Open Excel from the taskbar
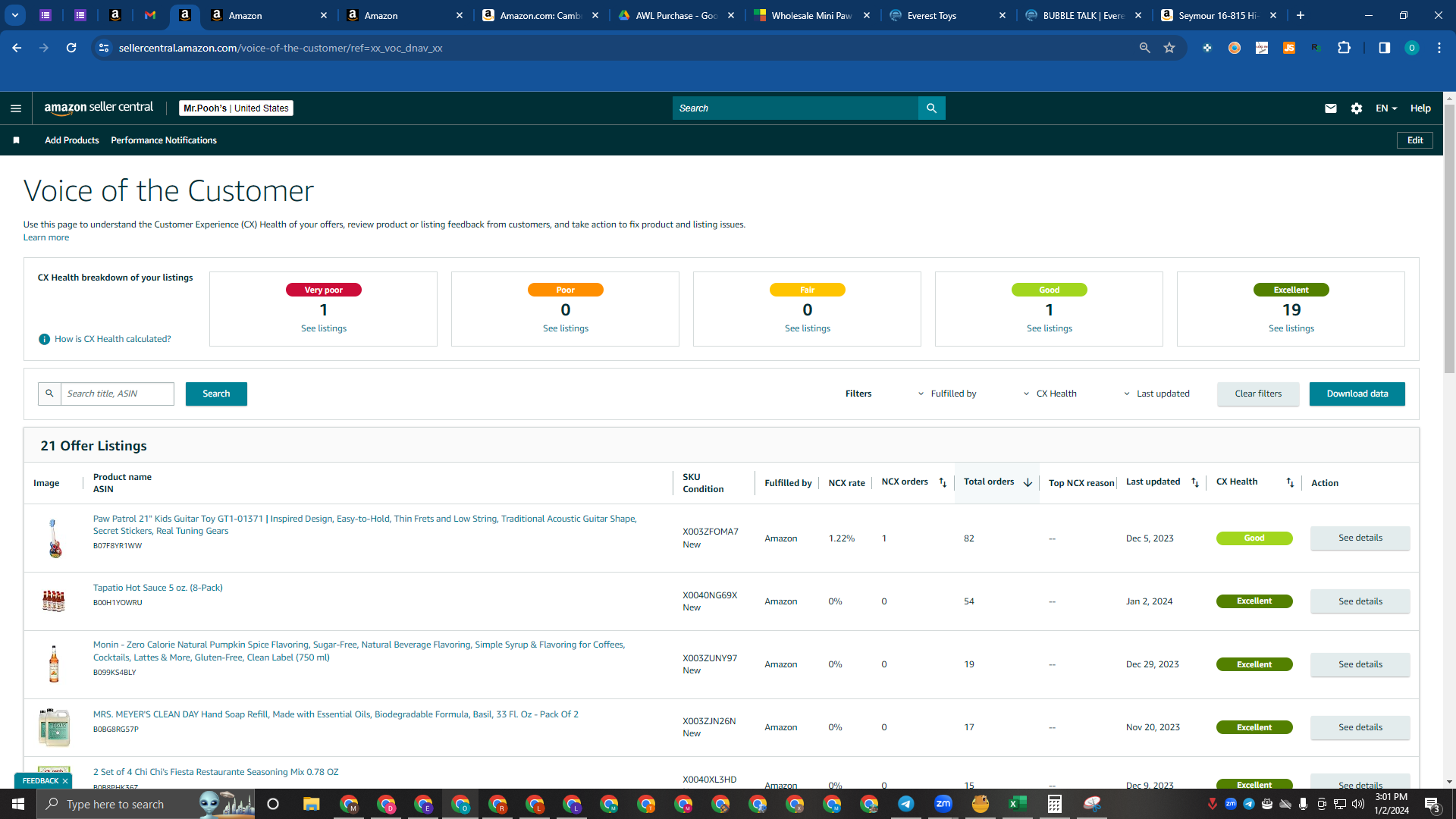The height and width of the screenshot is (819, 1456). (1017, 804)
